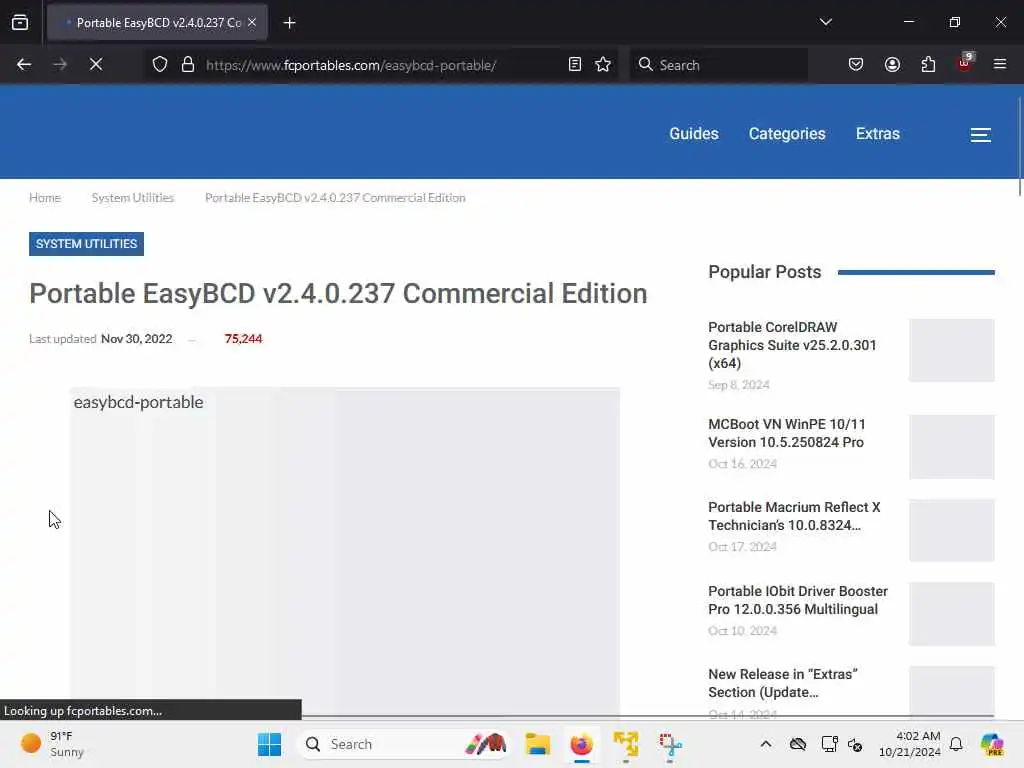
Task: Go to Home breadcrumb
Action: [x=44, y=197]
